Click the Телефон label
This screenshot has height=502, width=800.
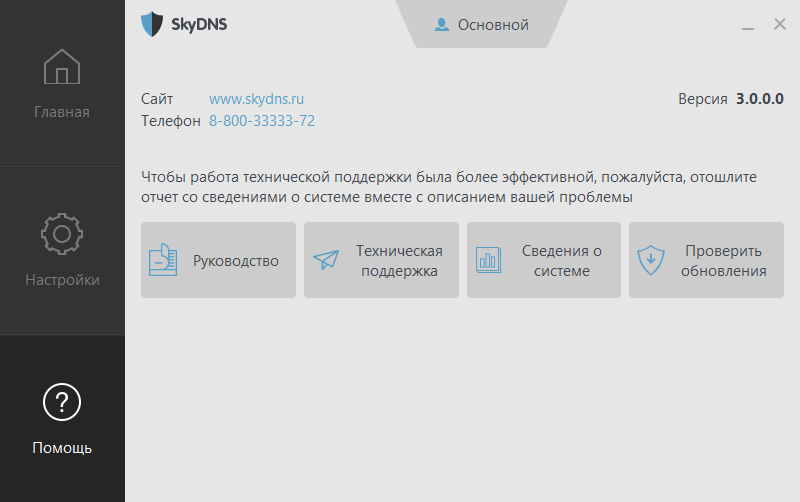[171, 121]
